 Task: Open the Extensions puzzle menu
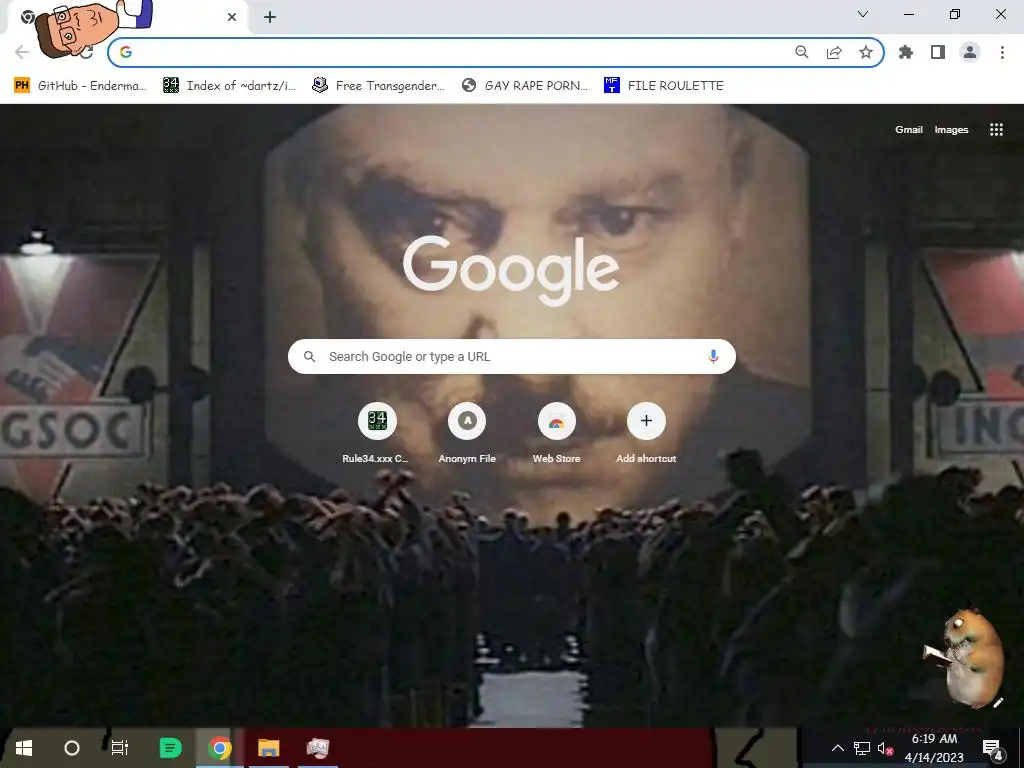906,52
